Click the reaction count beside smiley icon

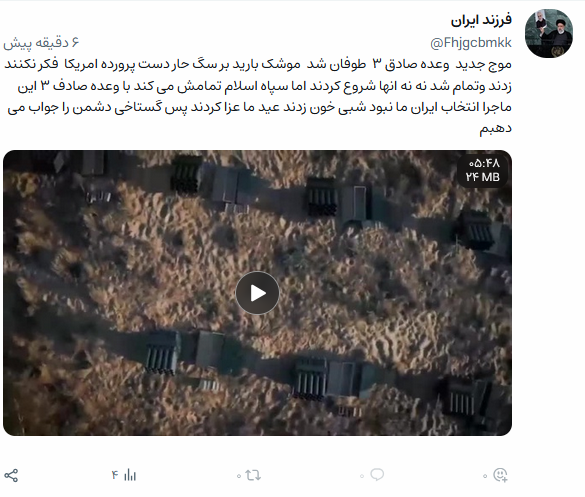[485, 476]
